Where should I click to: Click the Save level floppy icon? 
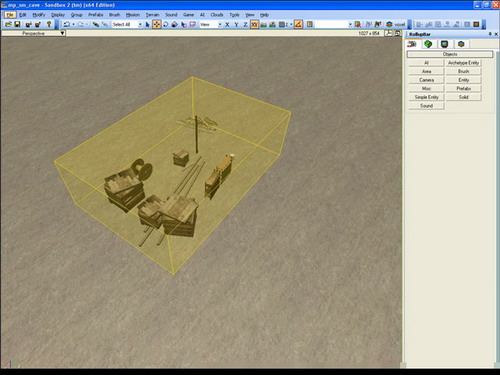click(17, 24)
